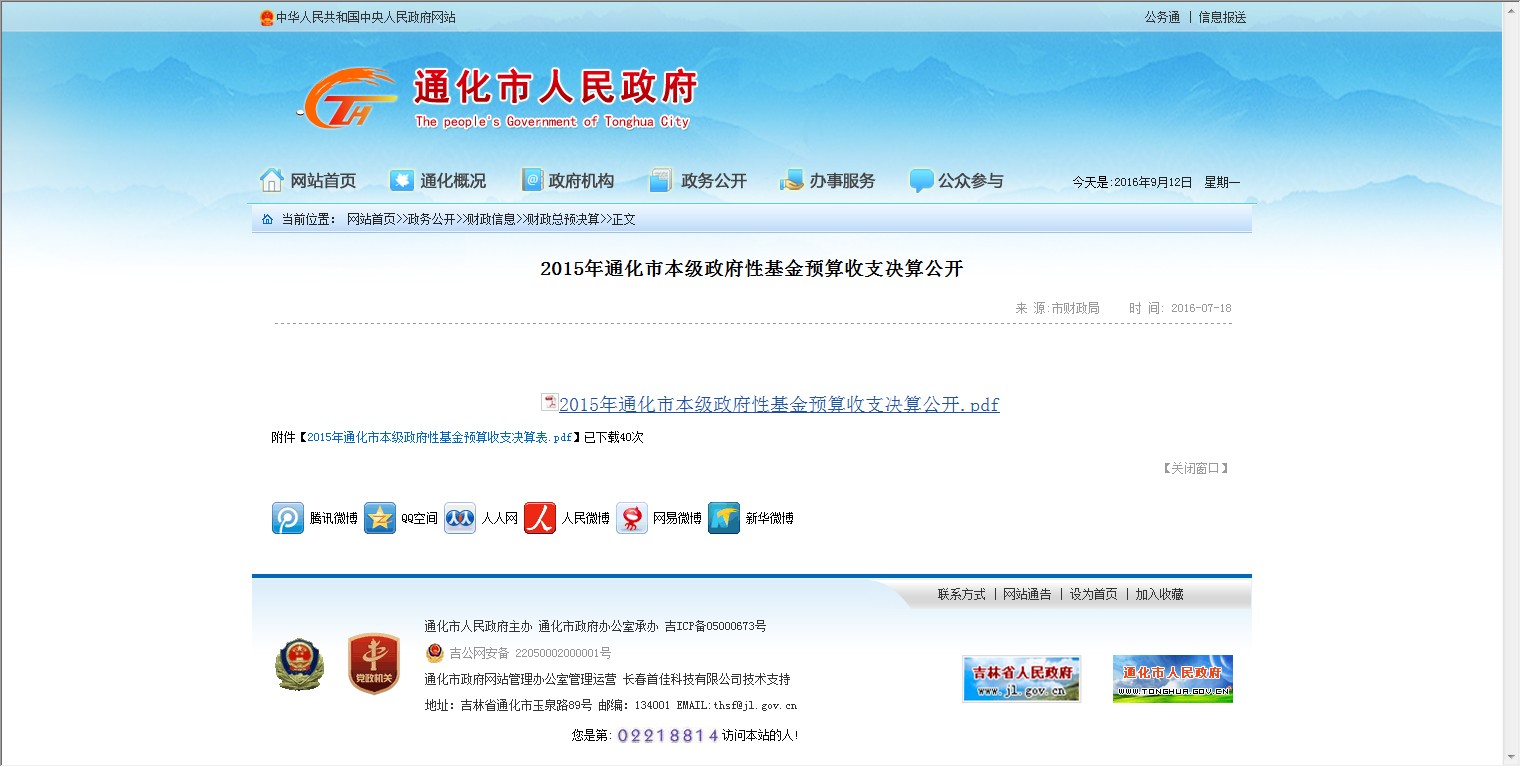Select the 公众参与 menu item

pos(957,181)
